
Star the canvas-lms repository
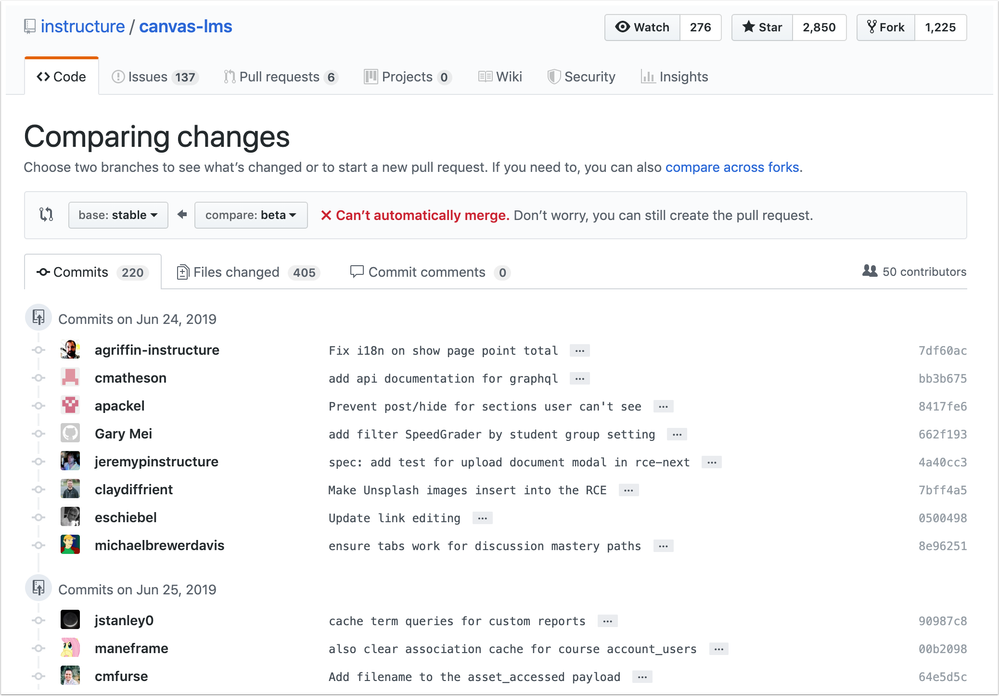[x=762, y=28]
